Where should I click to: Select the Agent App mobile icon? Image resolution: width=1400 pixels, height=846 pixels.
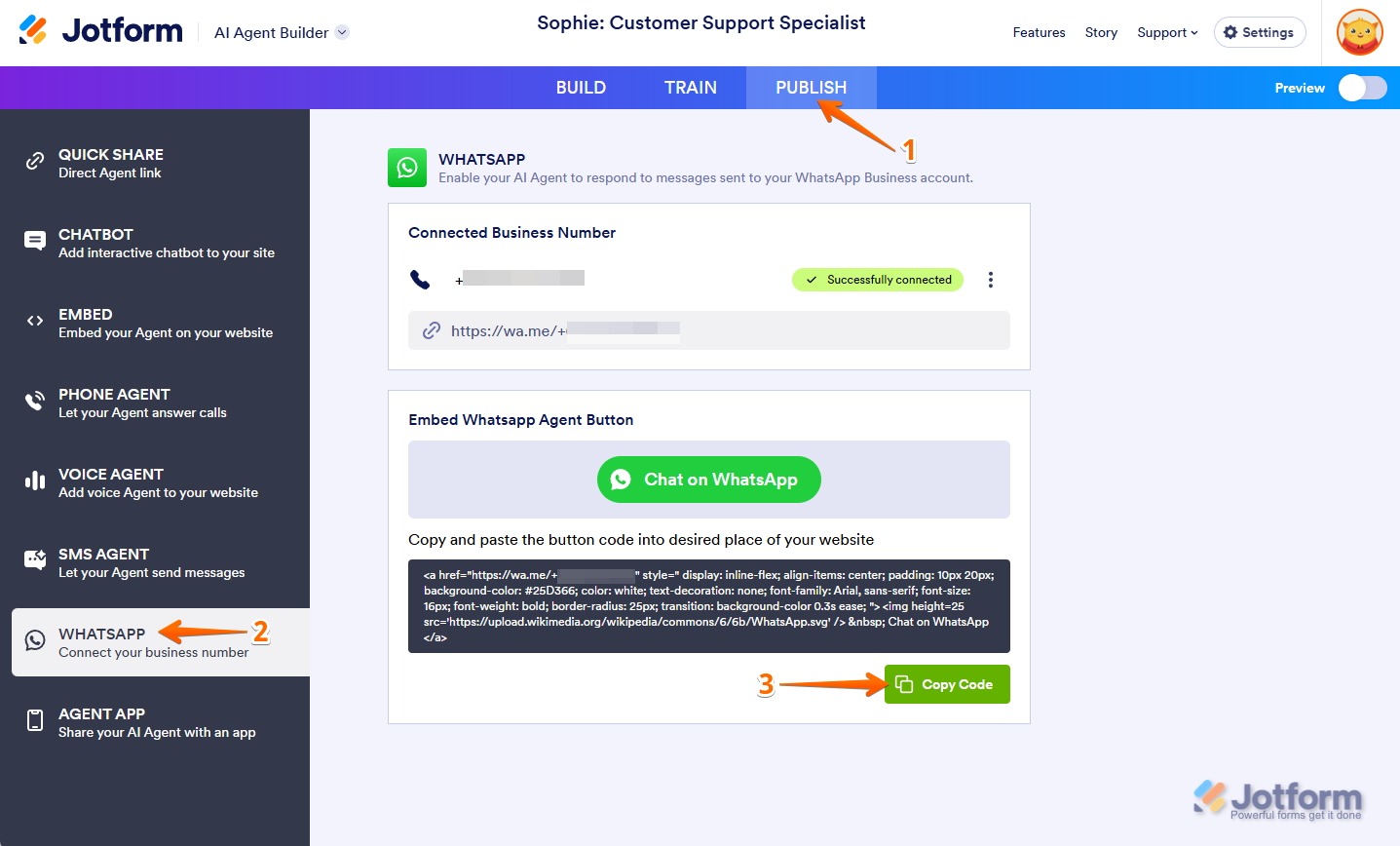pos(35,720)
